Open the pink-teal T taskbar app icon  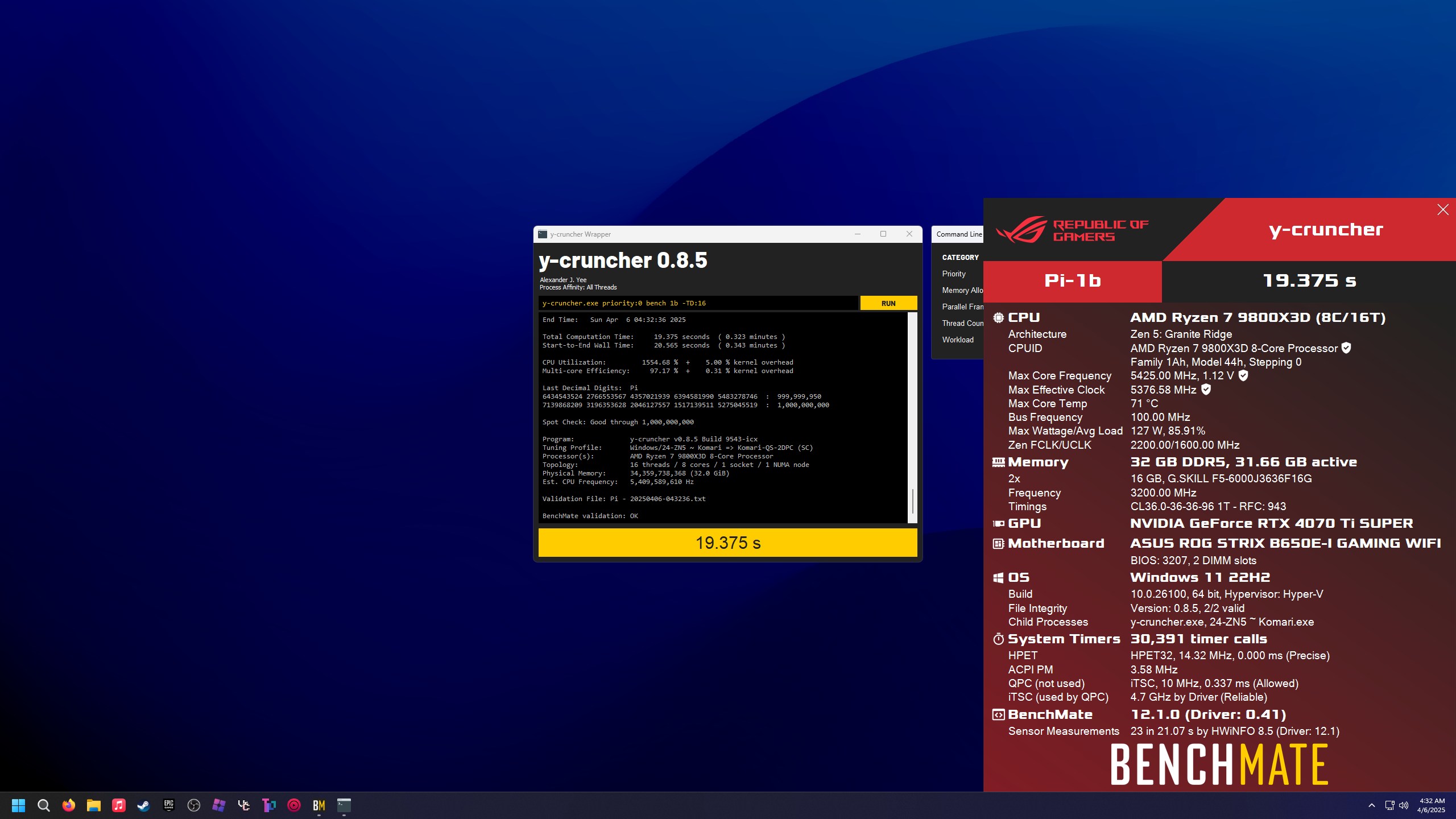pyautogui.click(x=268, y=805)
